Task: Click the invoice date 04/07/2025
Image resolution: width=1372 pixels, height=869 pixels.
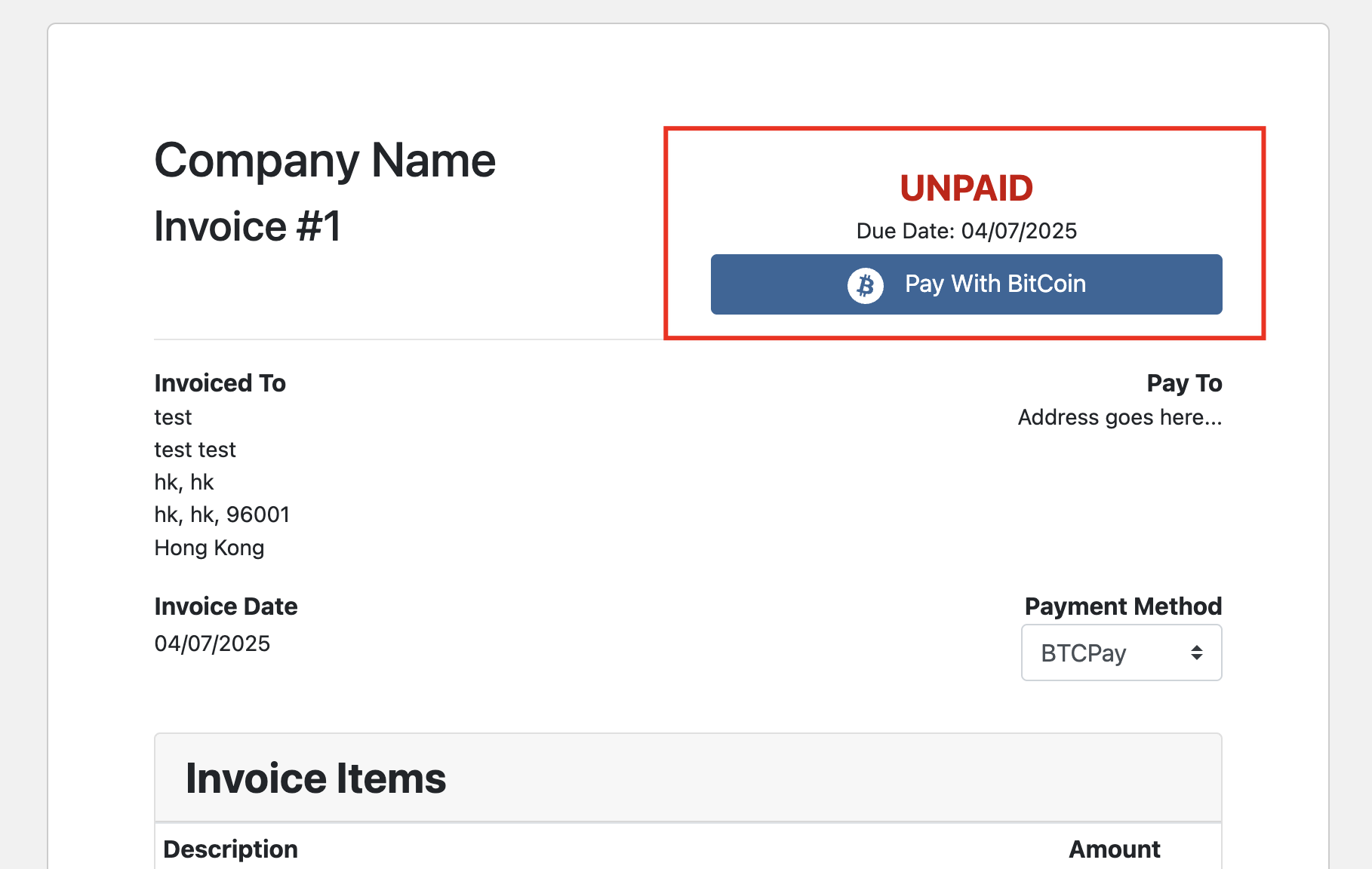Action: (213, 643)
